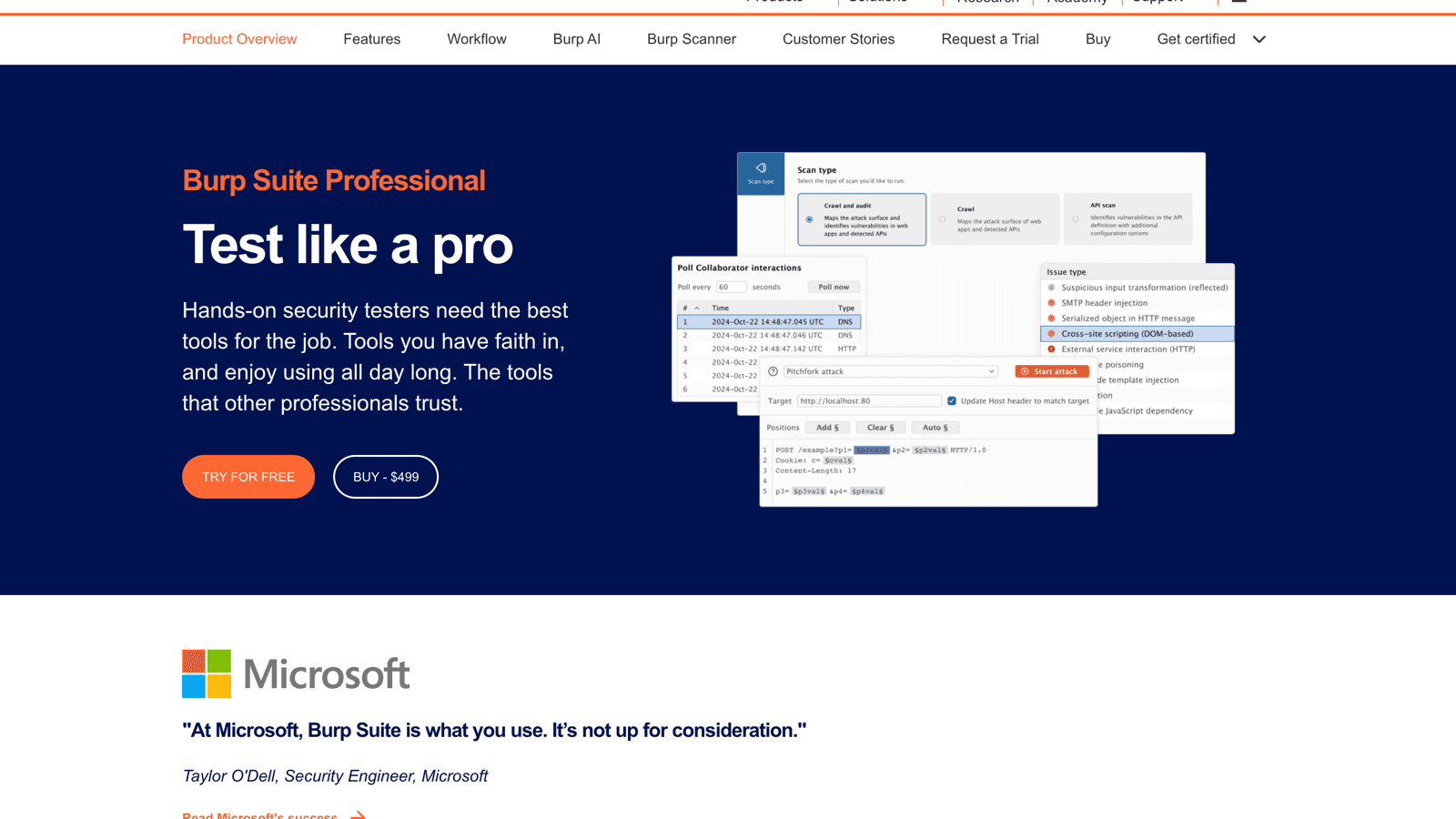
Task: View the Customer Stories tab
Action: click(x=838, y=39)
